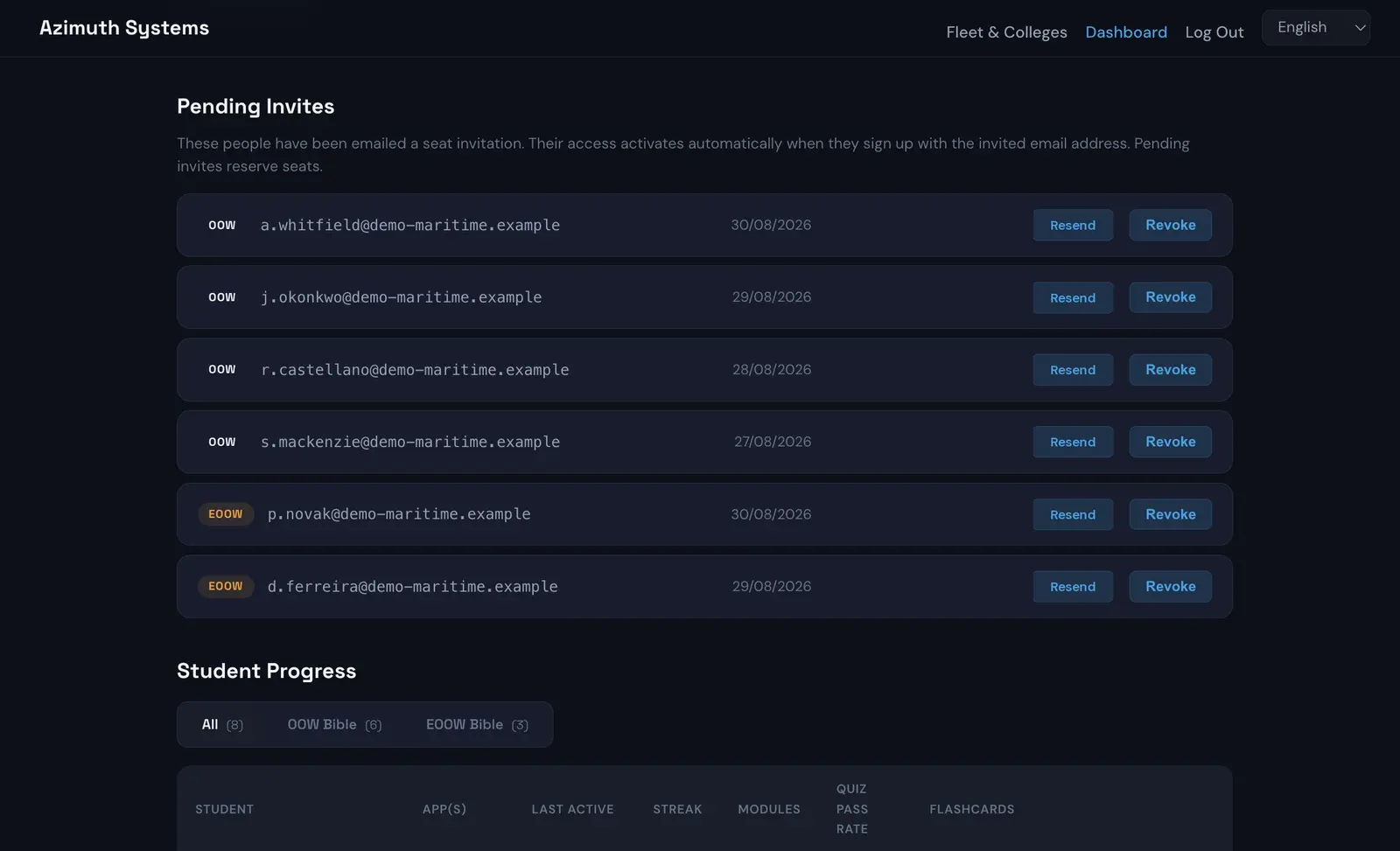
Task: Click the r.castellano@demo-maritime.example email
Action: click(x=415, y=370)
